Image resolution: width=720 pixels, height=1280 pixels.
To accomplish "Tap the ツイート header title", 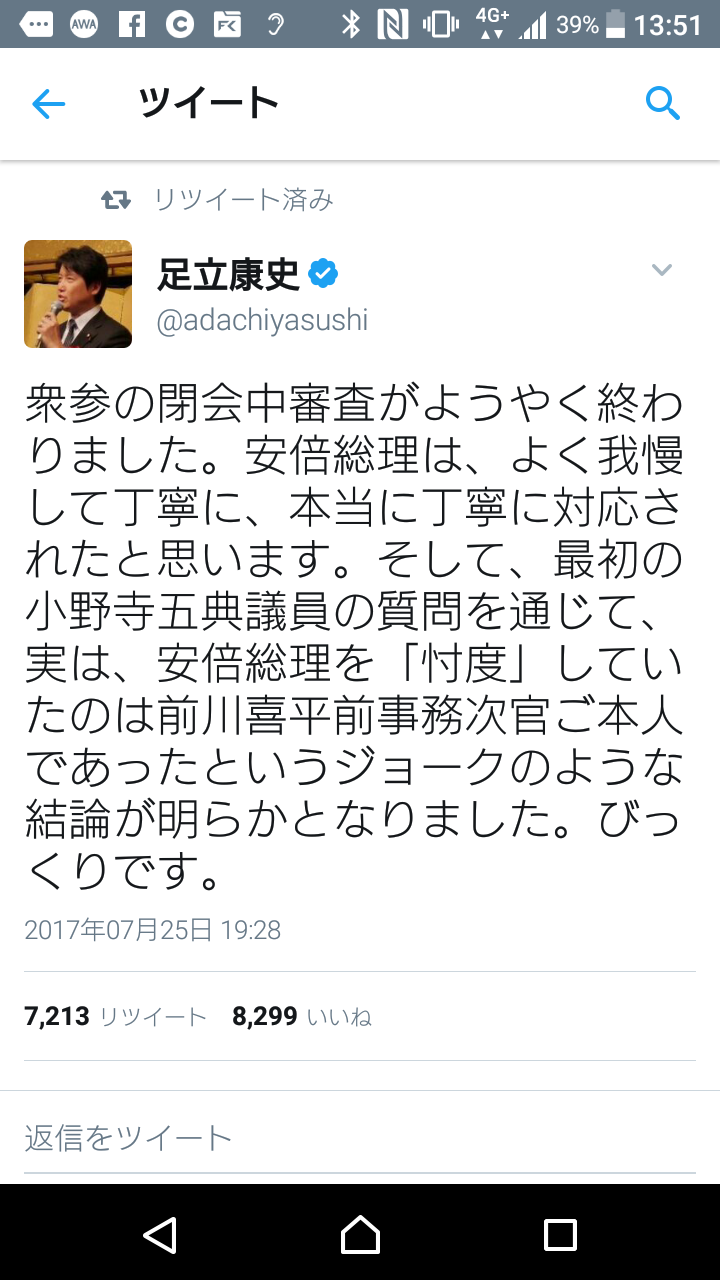I will pos(208,103).
